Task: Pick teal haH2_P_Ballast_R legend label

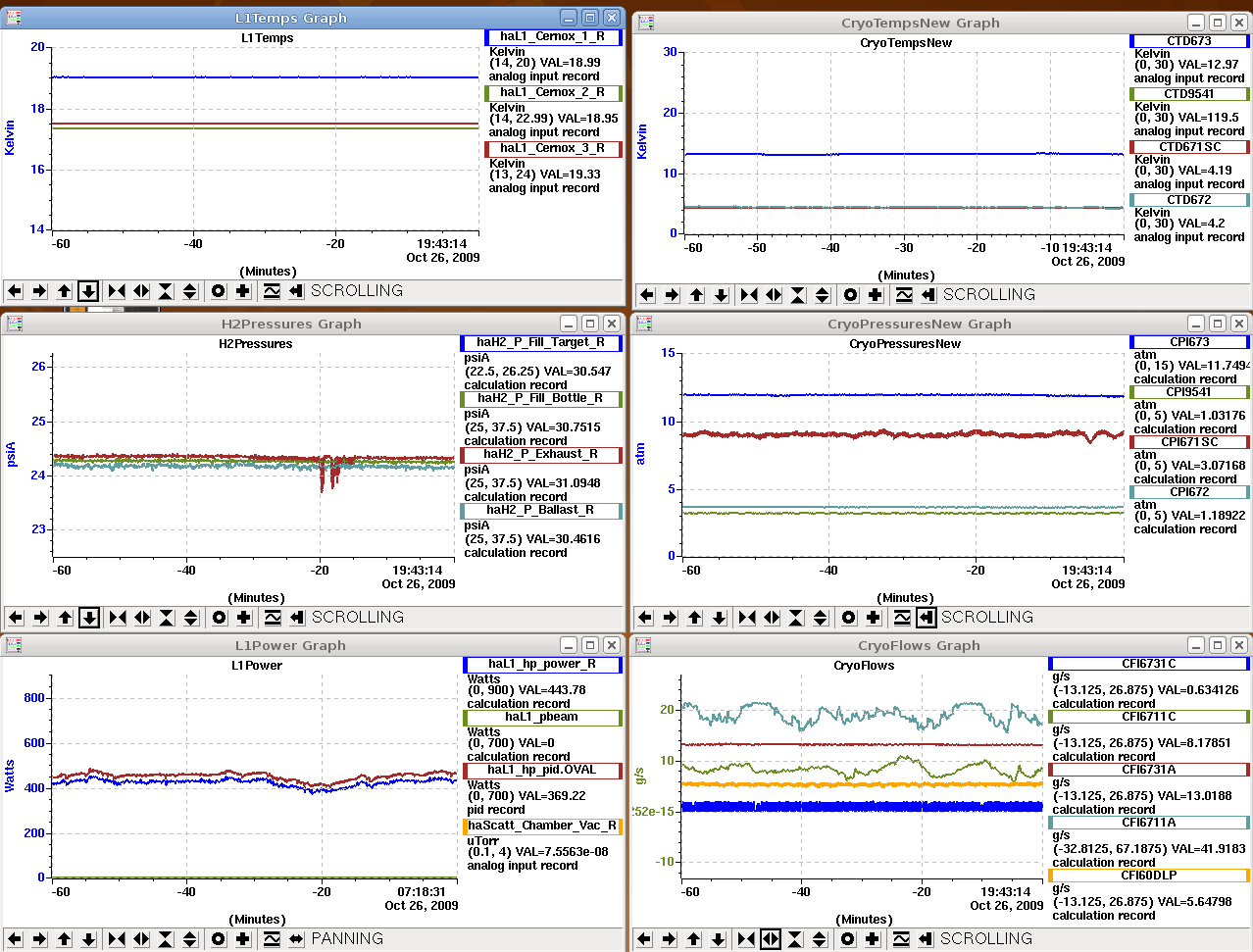Action: (541, 511)
